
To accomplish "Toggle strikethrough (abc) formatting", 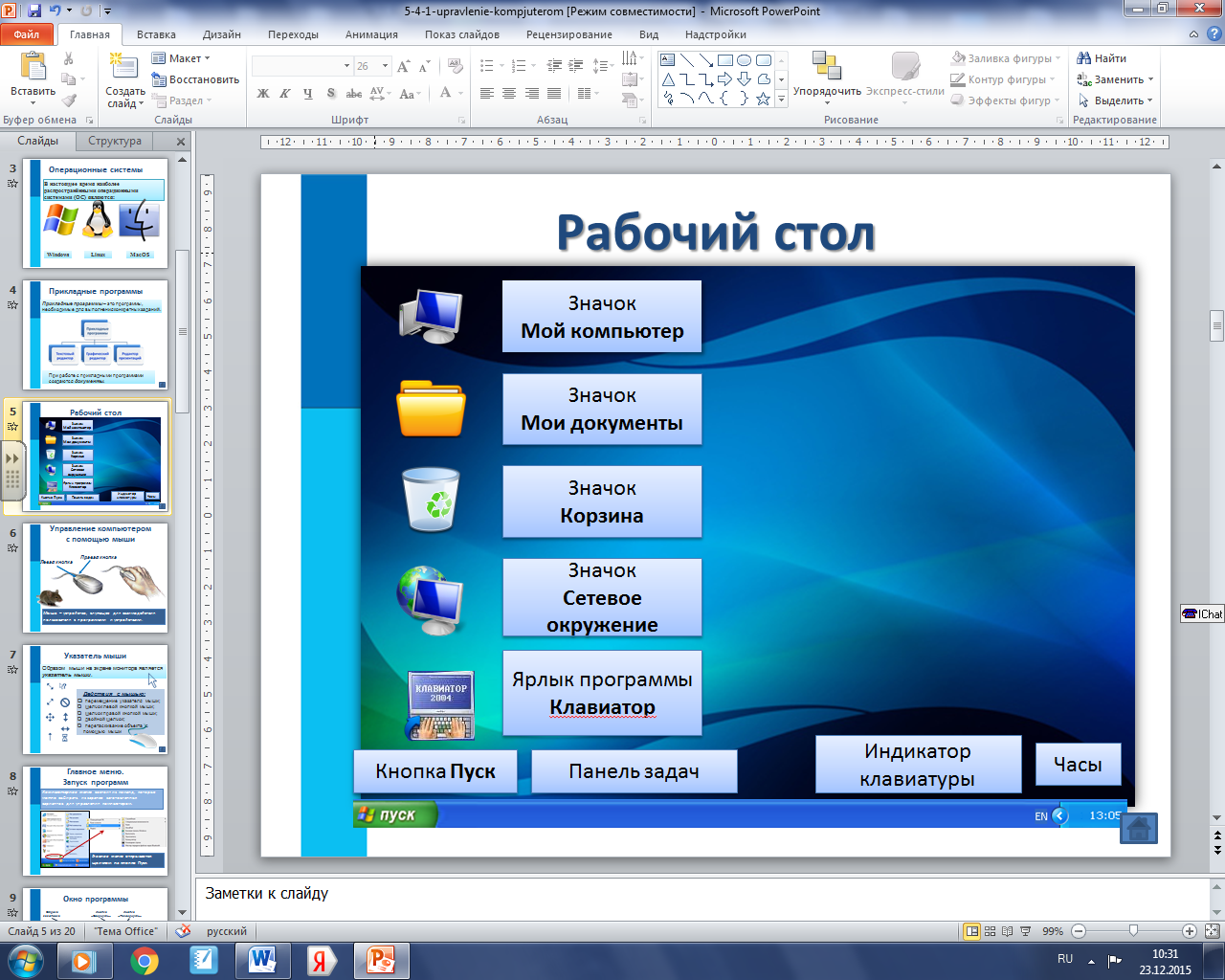I will (354, 93).
